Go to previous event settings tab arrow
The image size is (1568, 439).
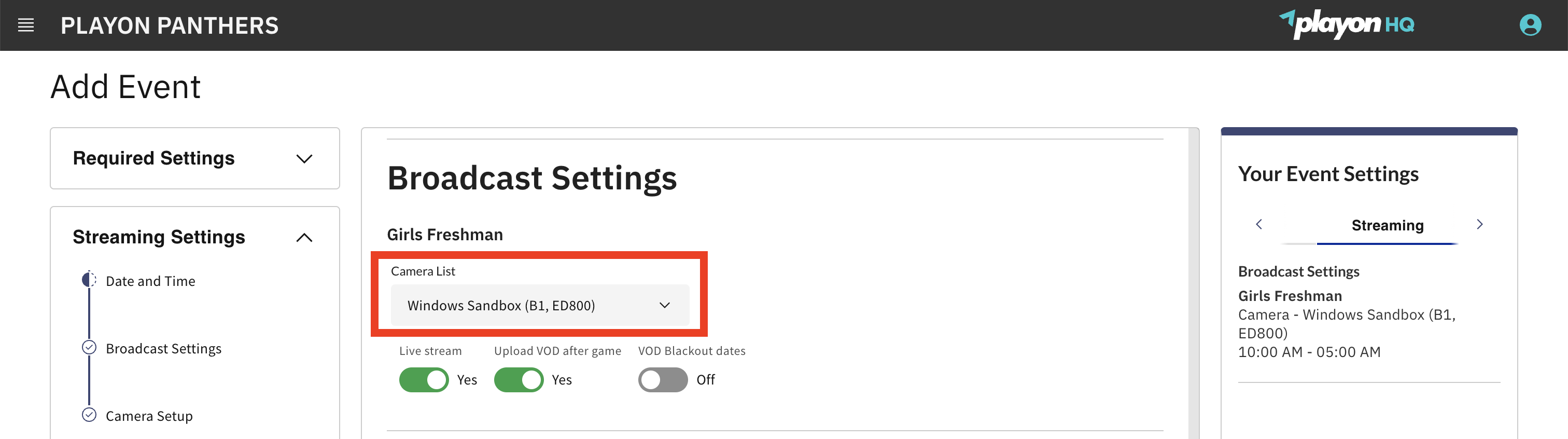coord(1259,225)
